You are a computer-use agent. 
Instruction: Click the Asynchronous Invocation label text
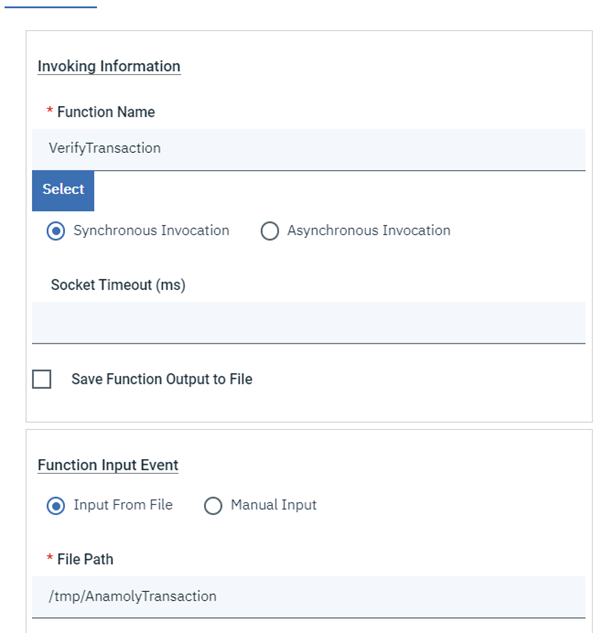click(x=368, y=231)
